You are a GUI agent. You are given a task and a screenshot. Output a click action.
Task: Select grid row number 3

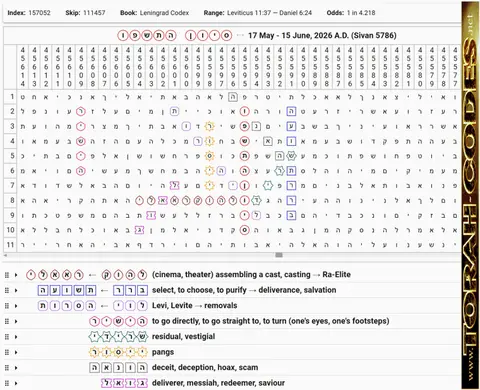tap(10, 126)
